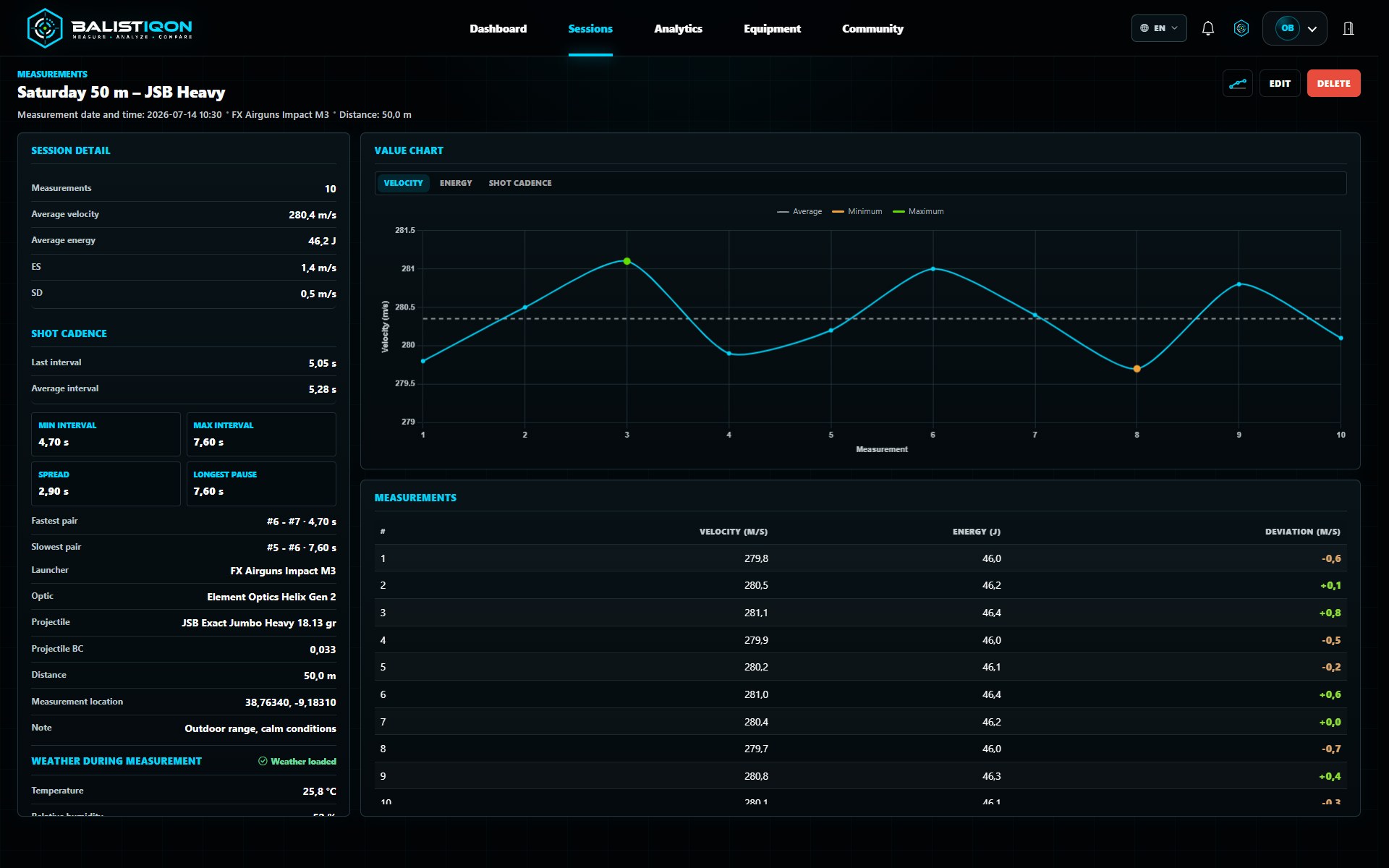The width and height of the screenshot is (1389, 868).
Task: Switch chart to Energy tab
Action: click(456, 183)
